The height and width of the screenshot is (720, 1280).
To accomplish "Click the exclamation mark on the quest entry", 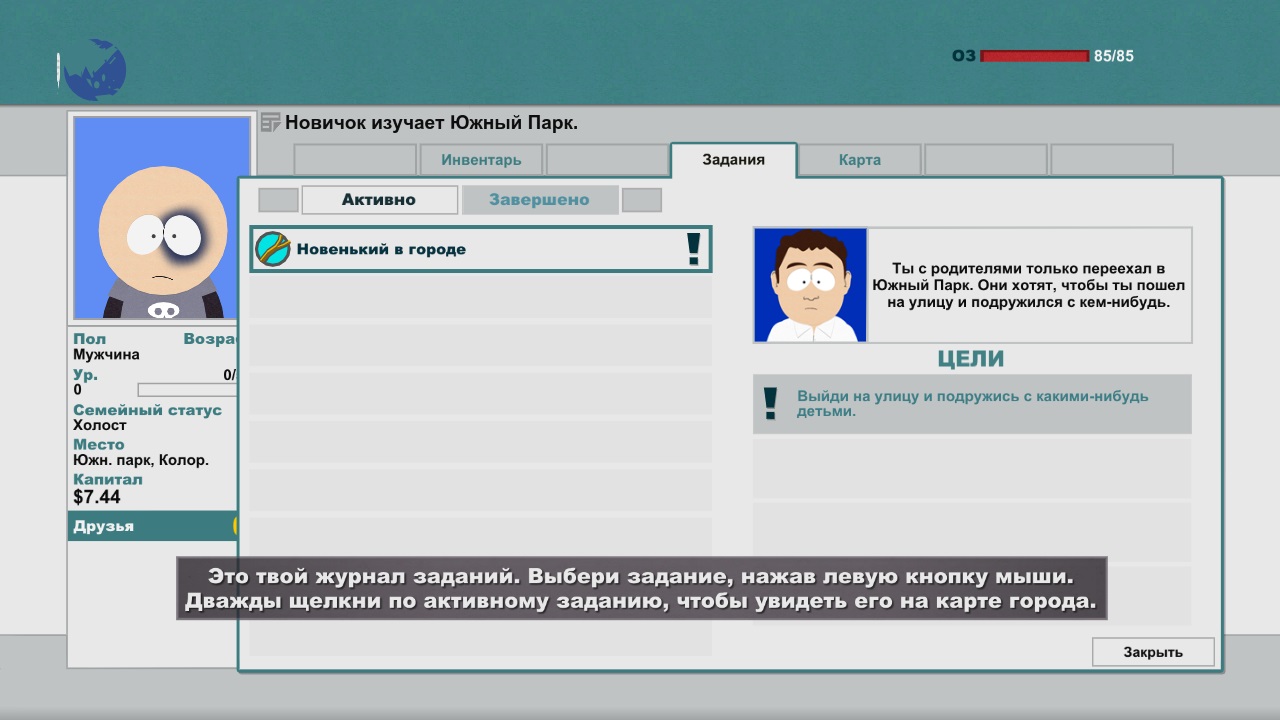I will (693, 249).
